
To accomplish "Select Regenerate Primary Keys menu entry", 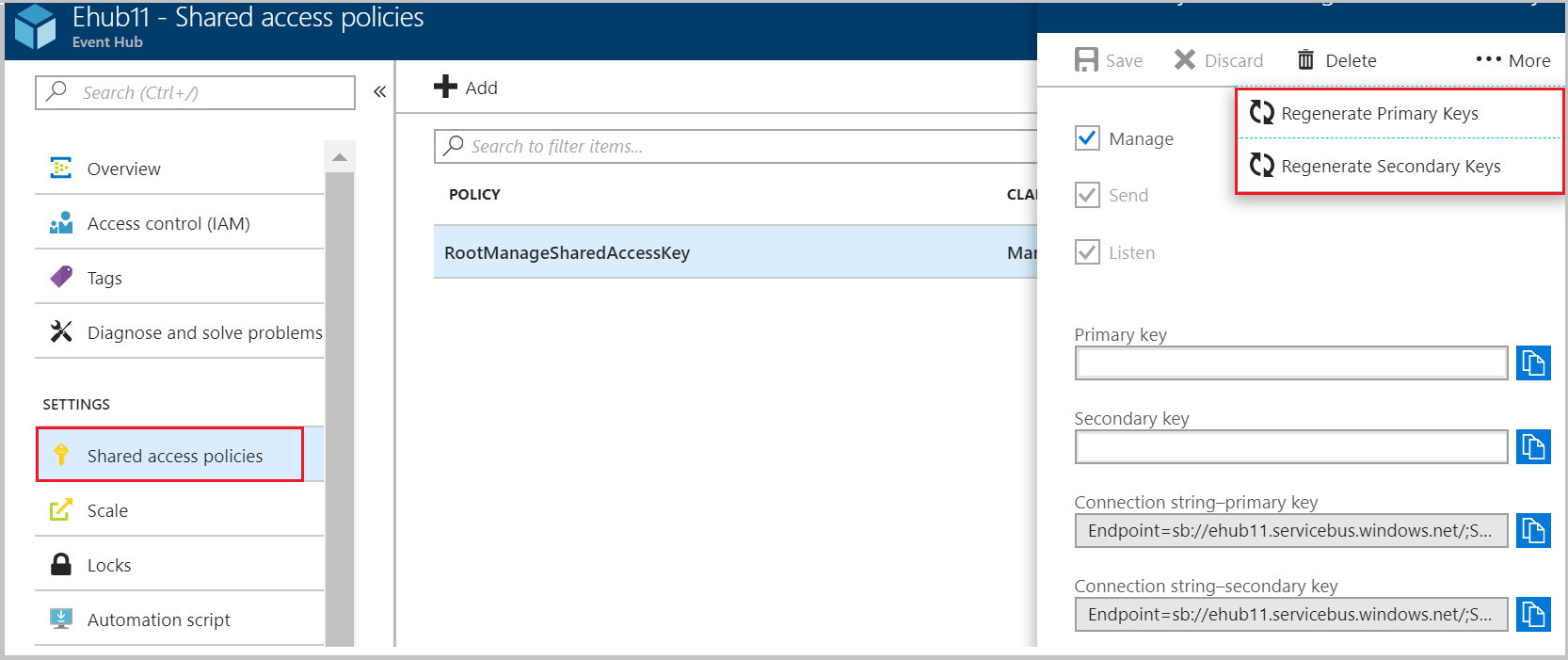I will pos(1400,113).
